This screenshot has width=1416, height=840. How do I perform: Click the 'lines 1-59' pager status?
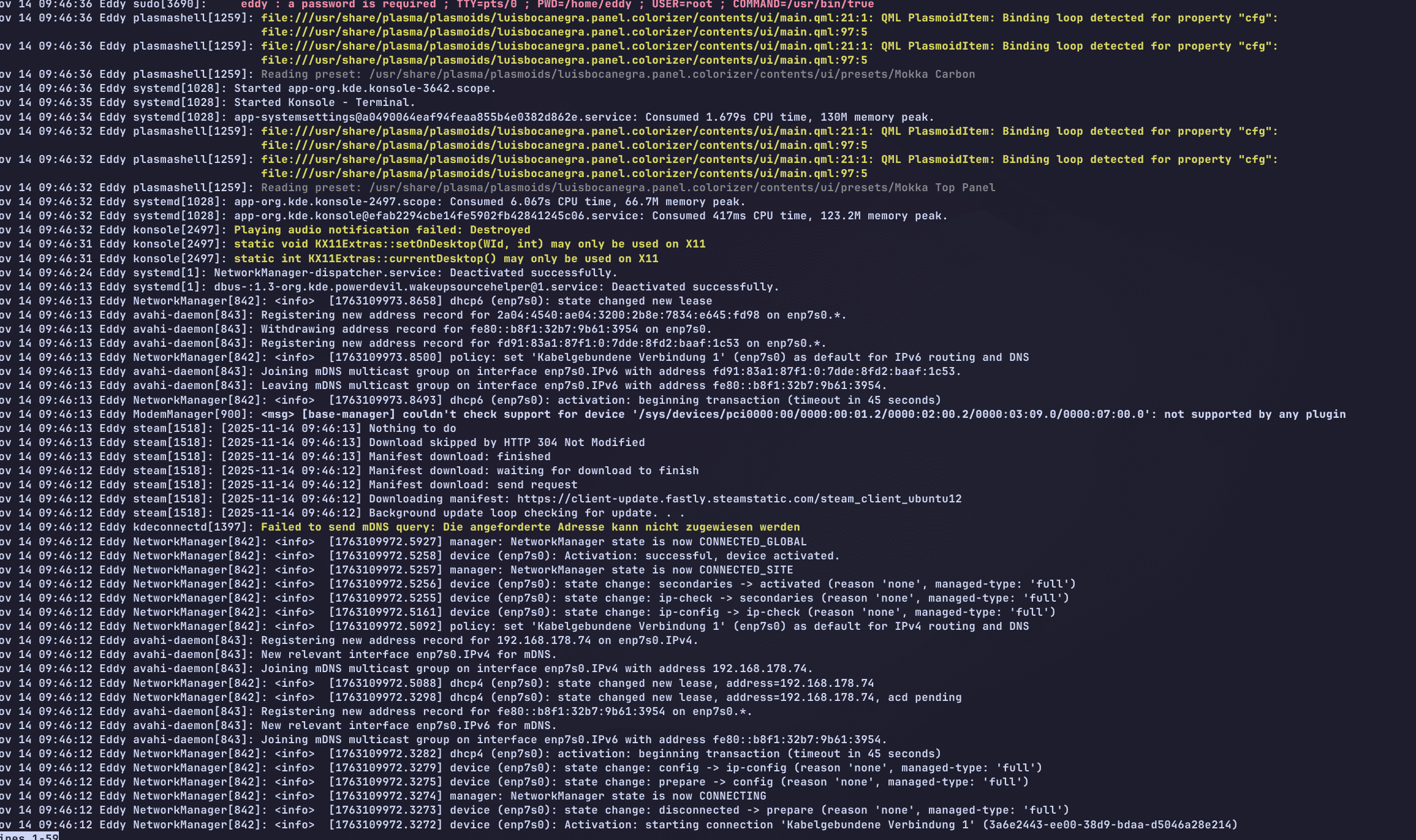(x=29, y=836)
